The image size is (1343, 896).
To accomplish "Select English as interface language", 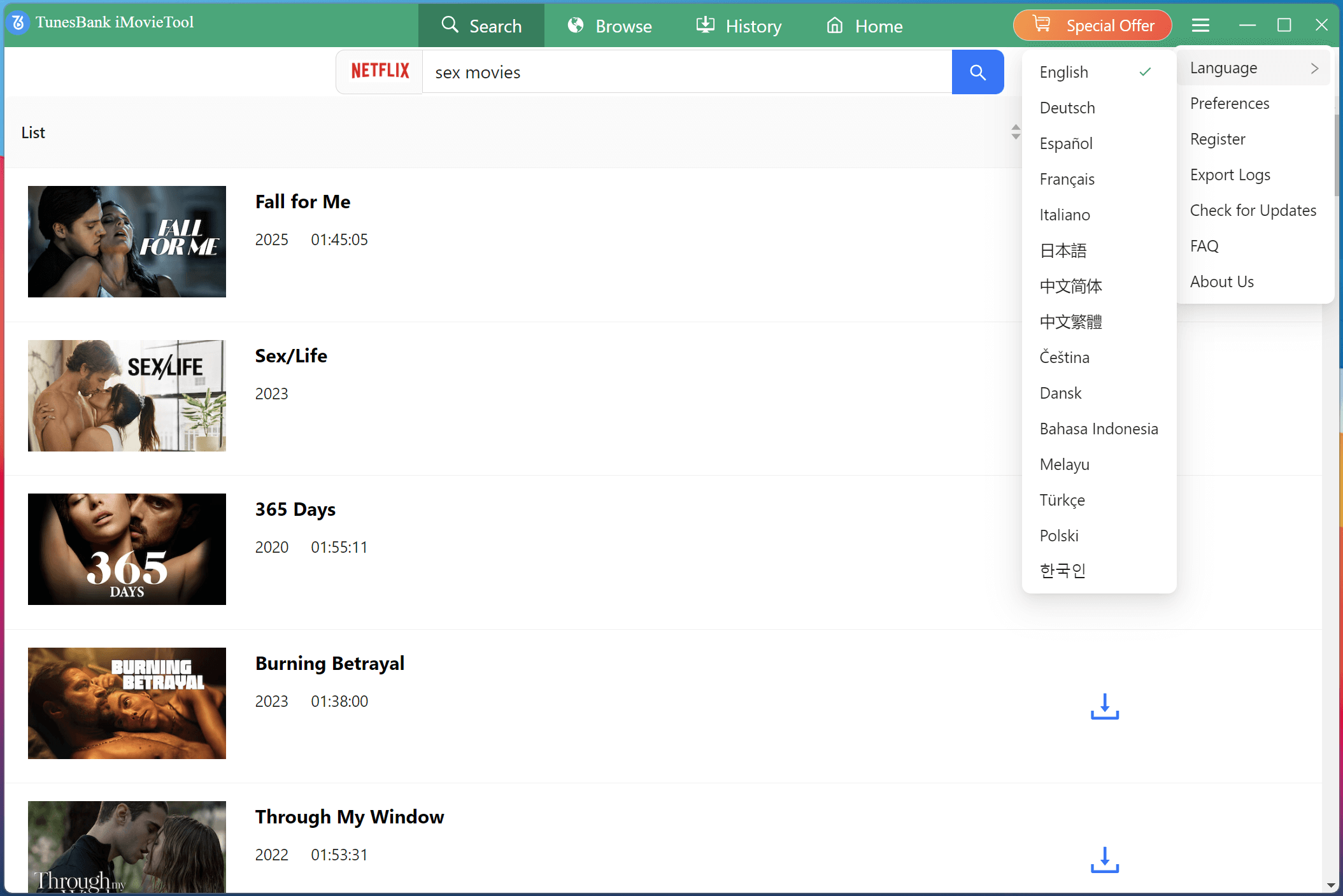I will [1063, 72].
